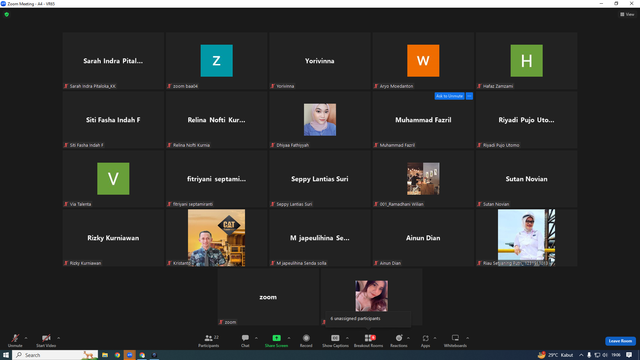This screenshot has width=640, height=360.
Task: Open audio options arrow beside Unmute
Action: (x=26, y=338)
